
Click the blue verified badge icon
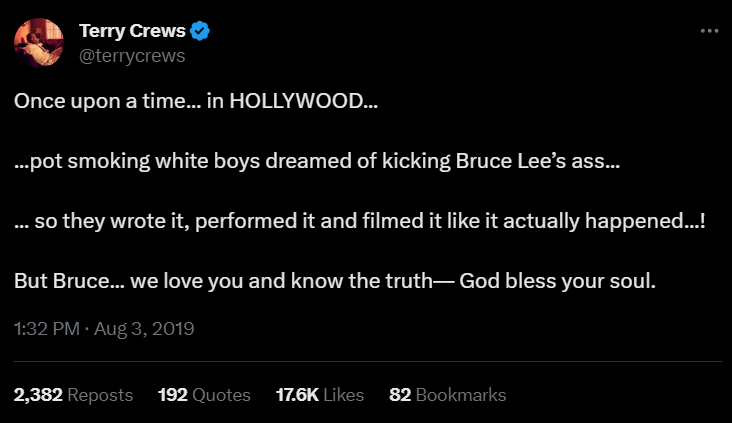tap(200, 31)
